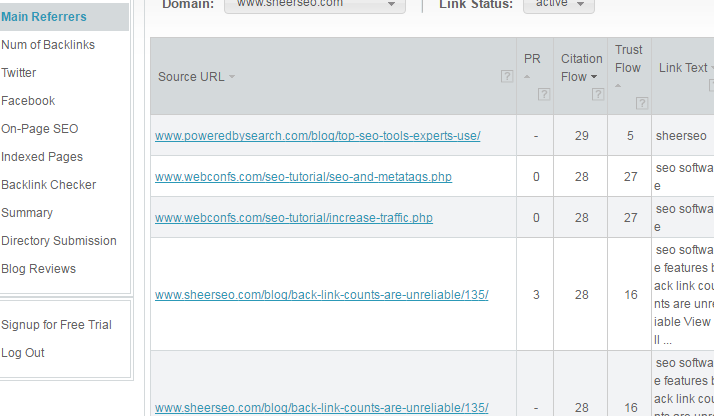This screenshot has height=416, width=714.
Task: Open webconfs seo-and-metatags.php link
Action: [303, 177]
